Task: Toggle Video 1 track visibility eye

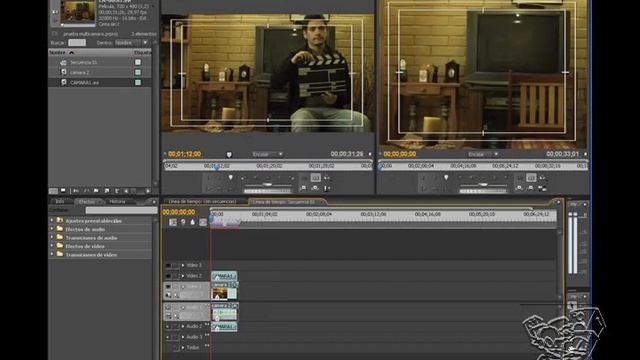Action: coord(168,287)
